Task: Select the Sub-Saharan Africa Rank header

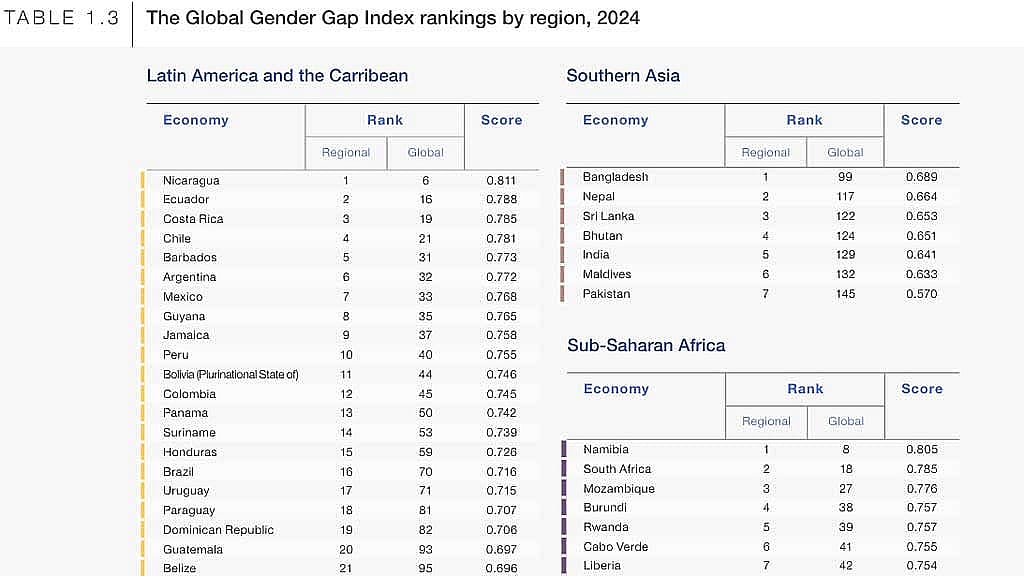Action: (x=805, y=389)
